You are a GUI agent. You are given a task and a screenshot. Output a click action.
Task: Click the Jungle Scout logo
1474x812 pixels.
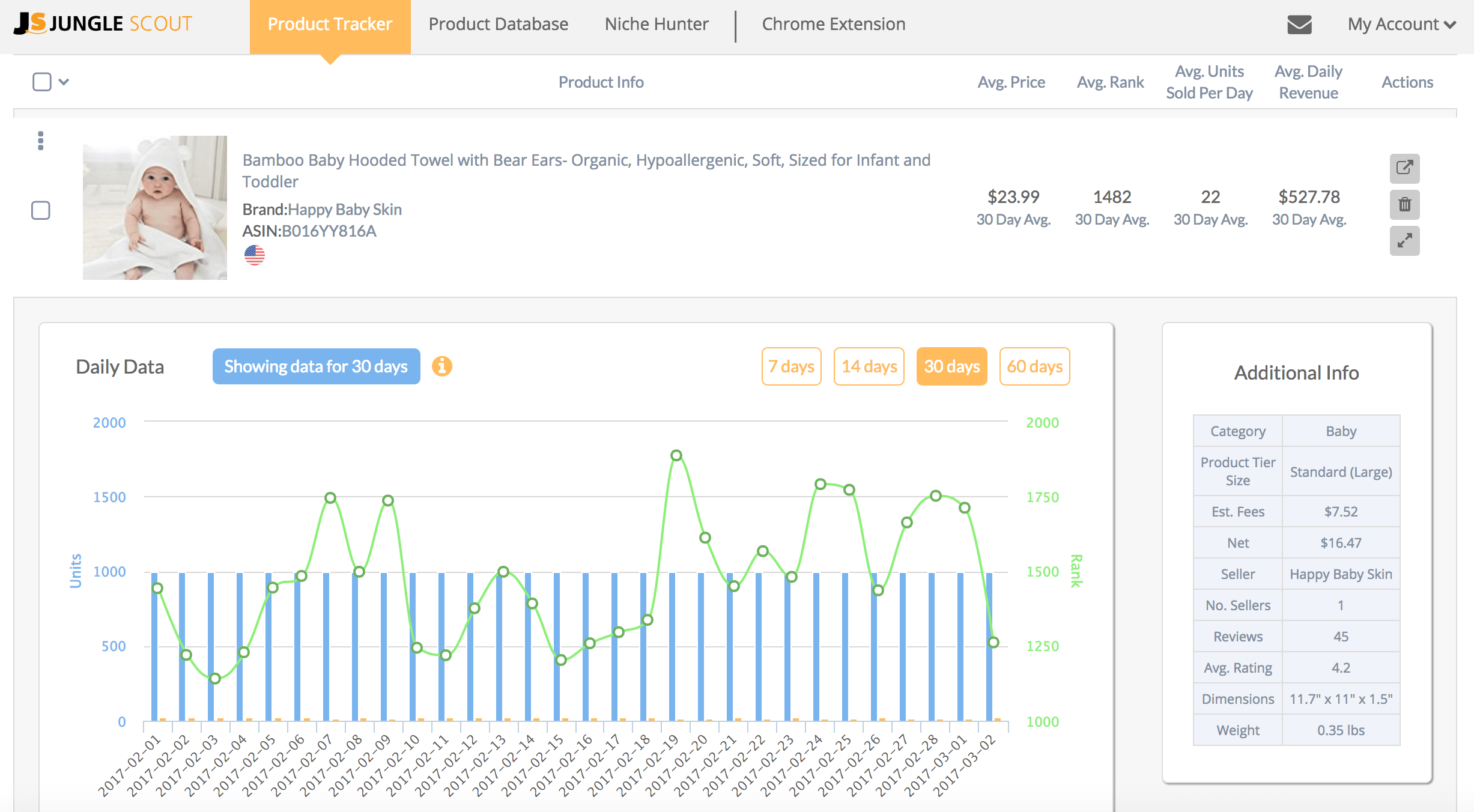[103, 24]
